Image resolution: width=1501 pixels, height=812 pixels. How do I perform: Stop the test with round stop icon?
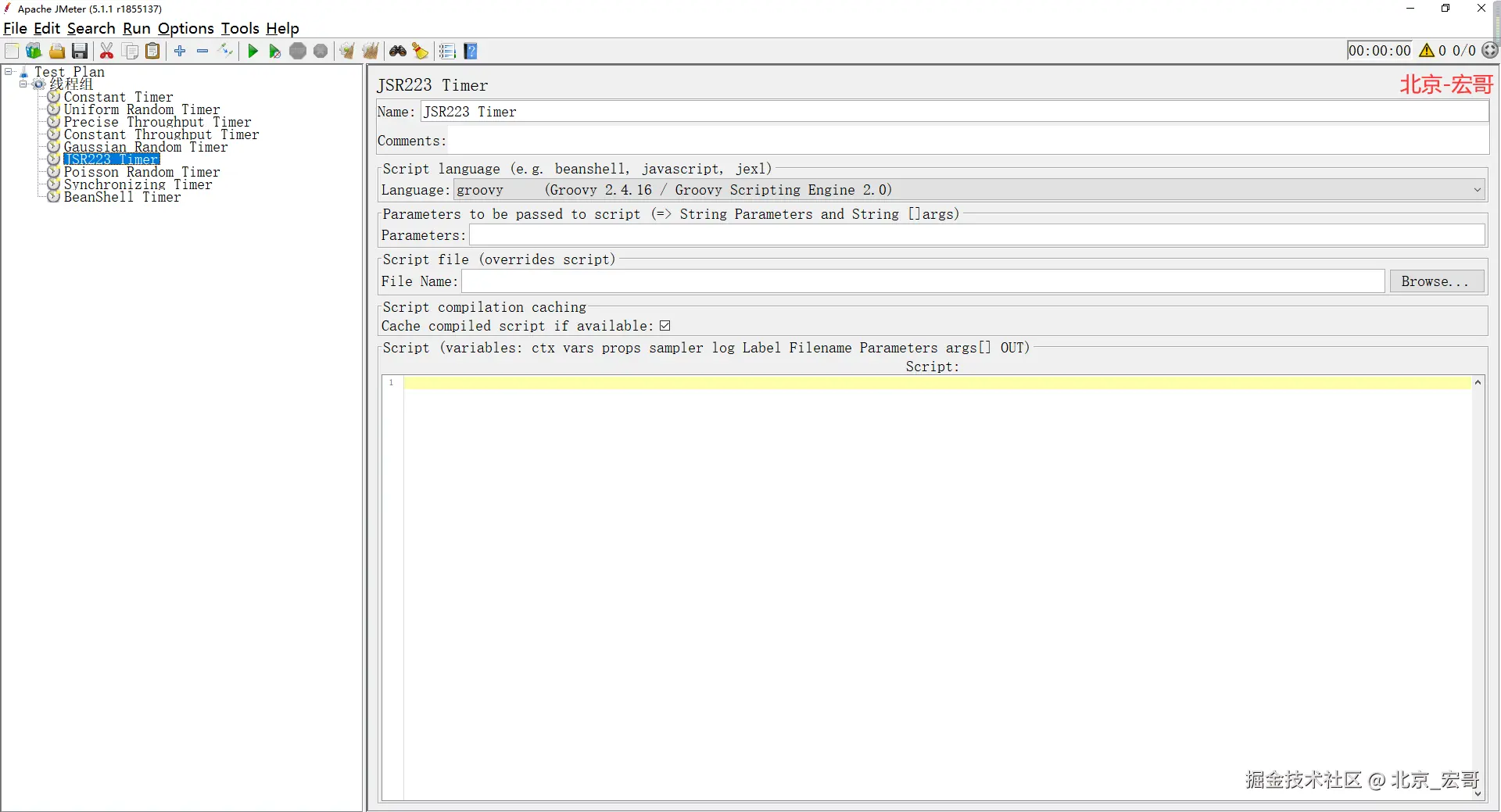coord(298,52)
